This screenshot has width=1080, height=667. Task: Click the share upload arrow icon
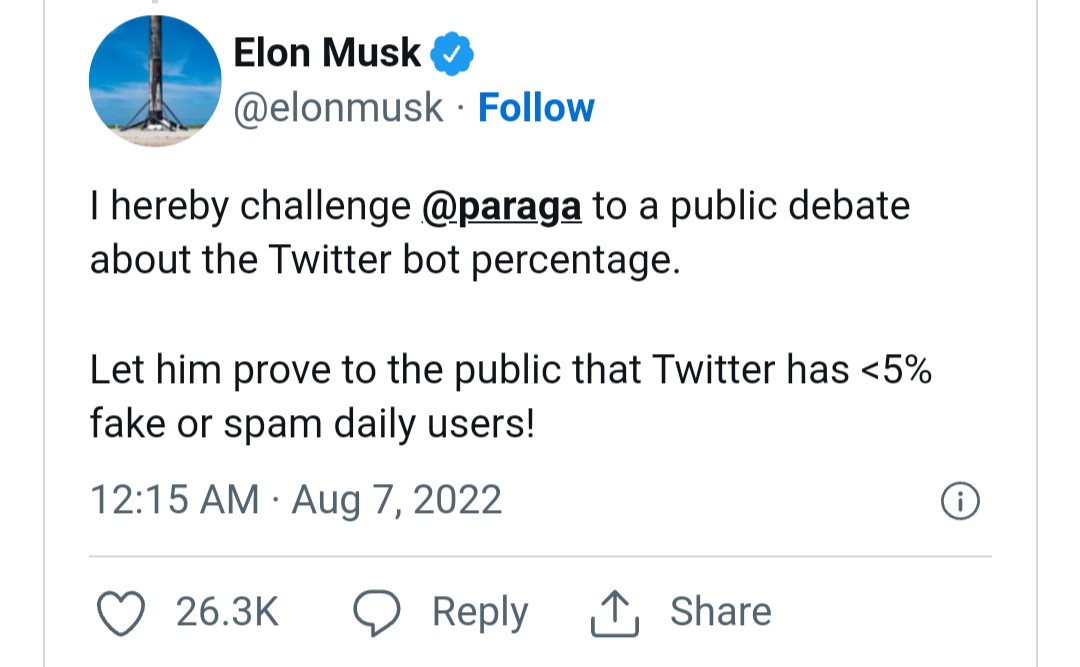point(614,612)
